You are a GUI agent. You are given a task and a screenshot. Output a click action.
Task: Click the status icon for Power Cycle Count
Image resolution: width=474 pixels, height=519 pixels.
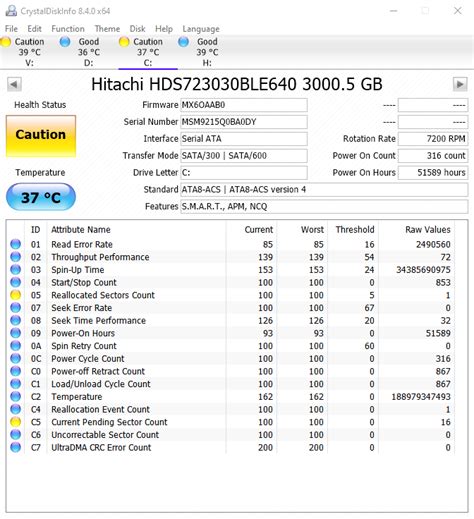tap(15, 358)
